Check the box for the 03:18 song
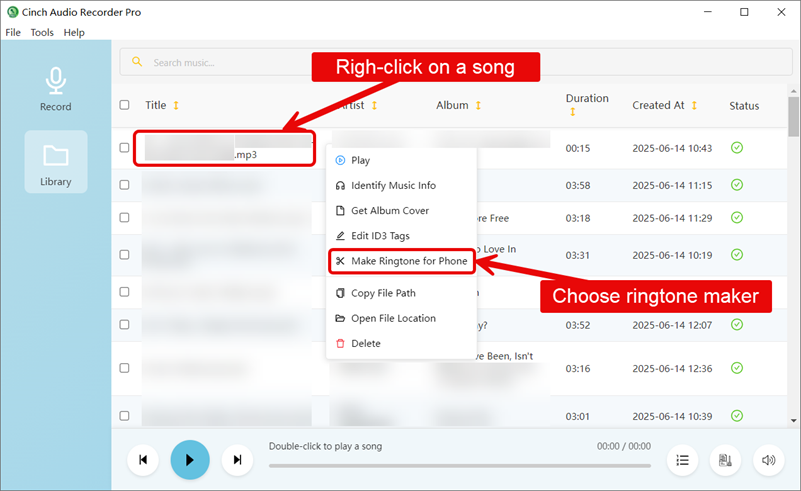This screenshot has height=491, width=801. point(124,218)
